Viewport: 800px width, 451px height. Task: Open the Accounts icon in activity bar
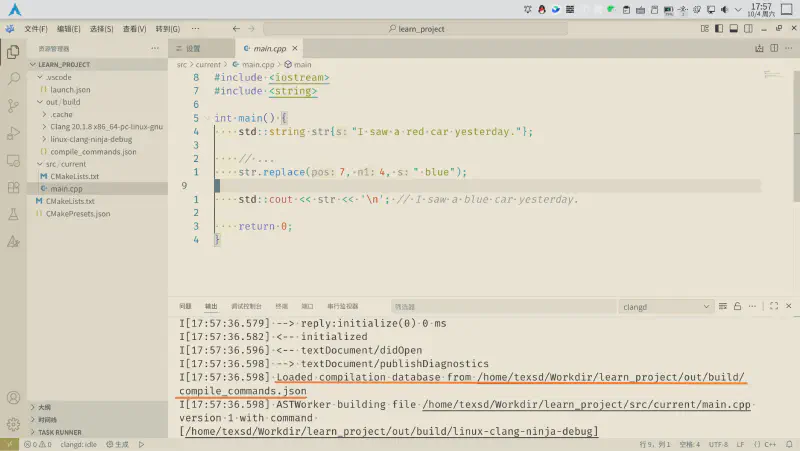tap(13, 398)
